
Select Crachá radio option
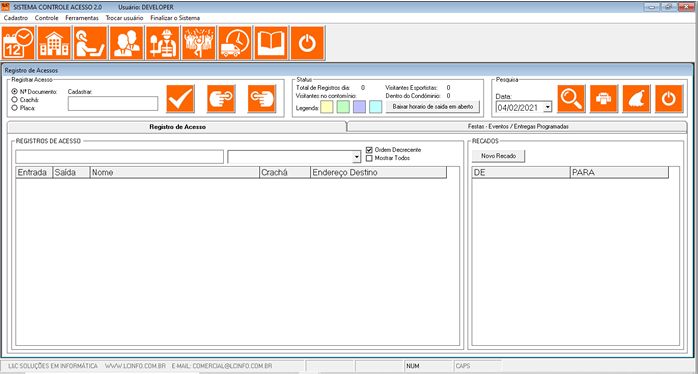(15, 99)
